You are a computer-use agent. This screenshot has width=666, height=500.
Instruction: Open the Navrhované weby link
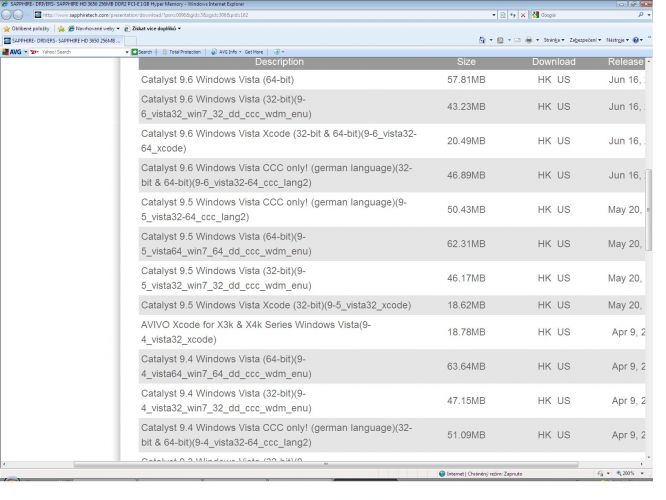click(94, 28)
